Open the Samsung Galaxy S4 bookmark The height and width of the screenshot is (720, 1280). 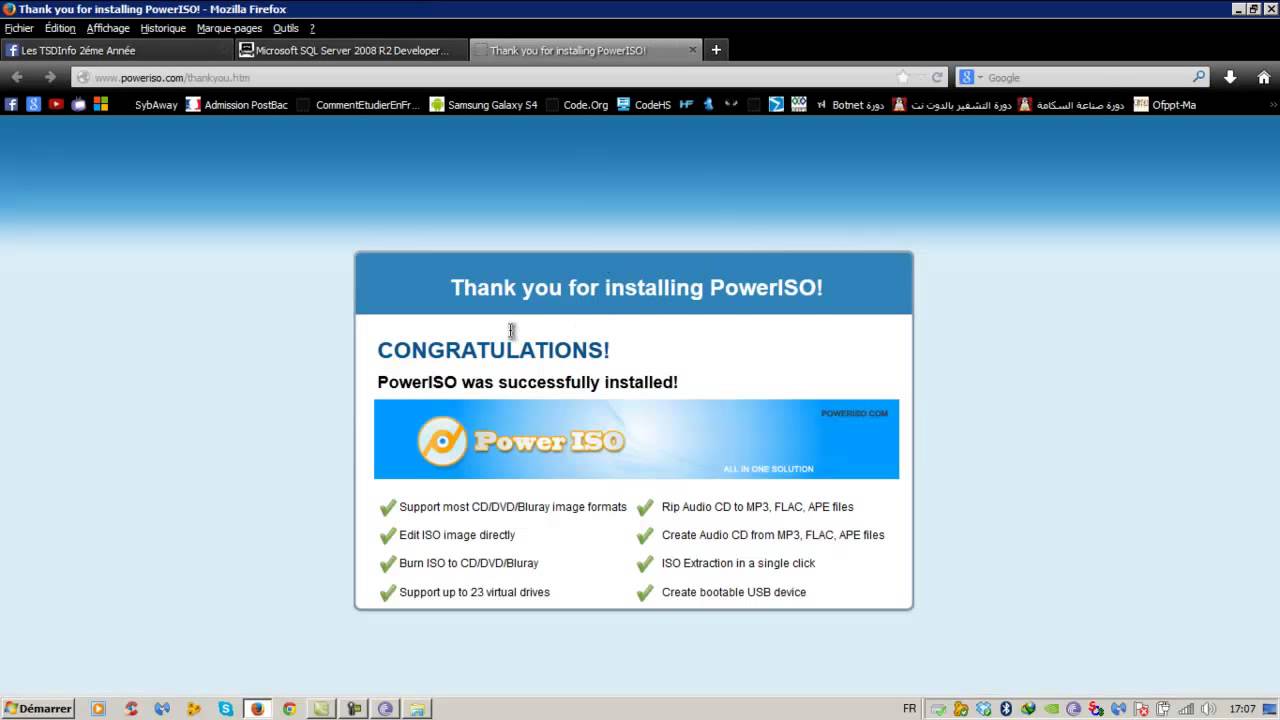click(x=484, y=104)
